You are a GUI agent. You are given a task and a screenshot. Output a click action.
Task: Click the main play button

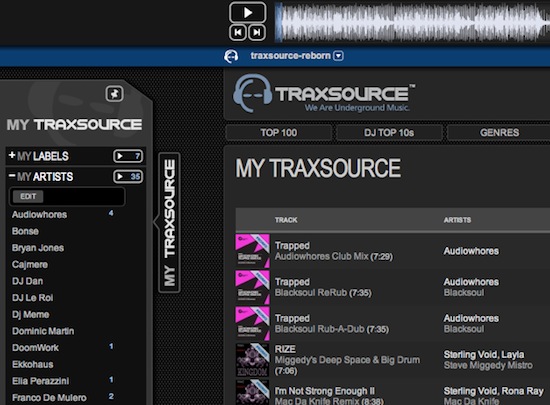(247, 13)
